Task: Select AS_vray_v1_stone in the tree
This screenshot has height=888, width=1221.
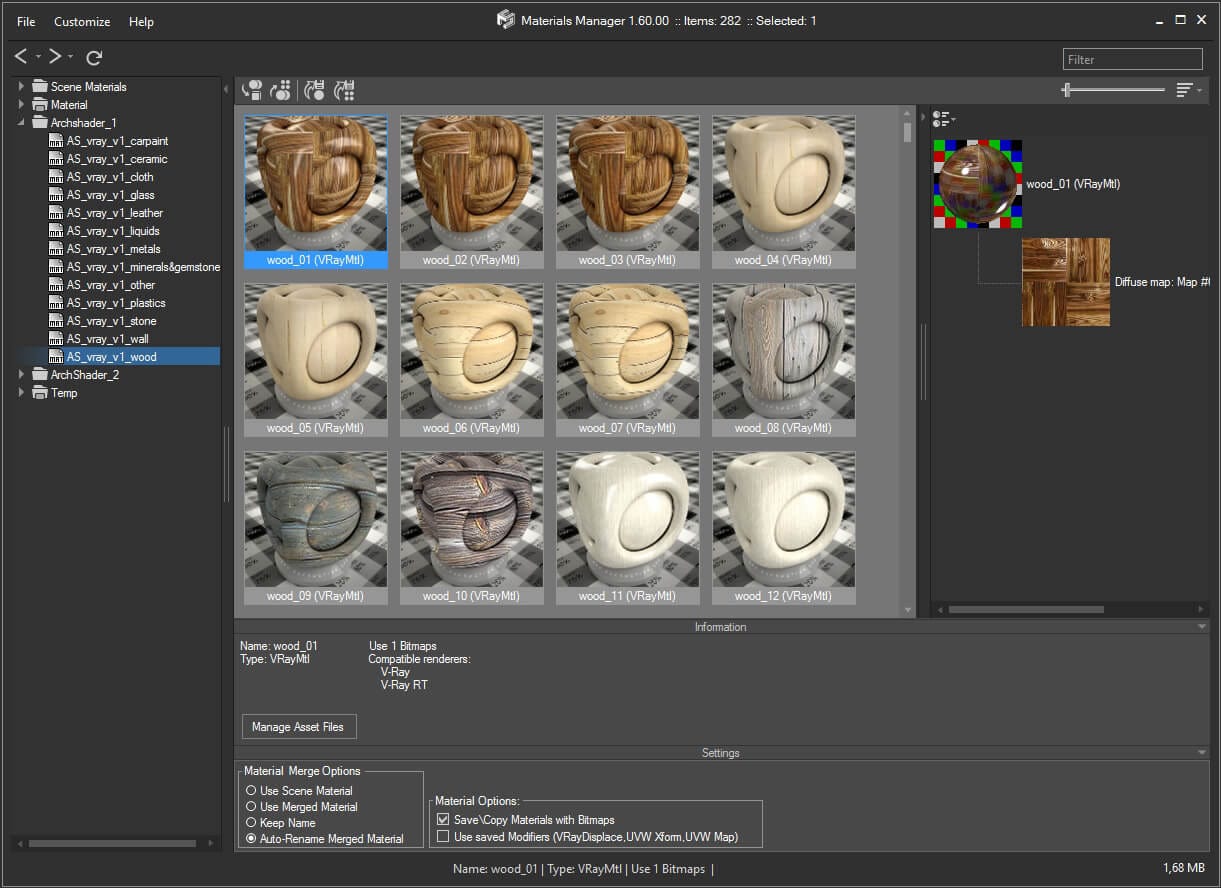Action: pos(111,321)
